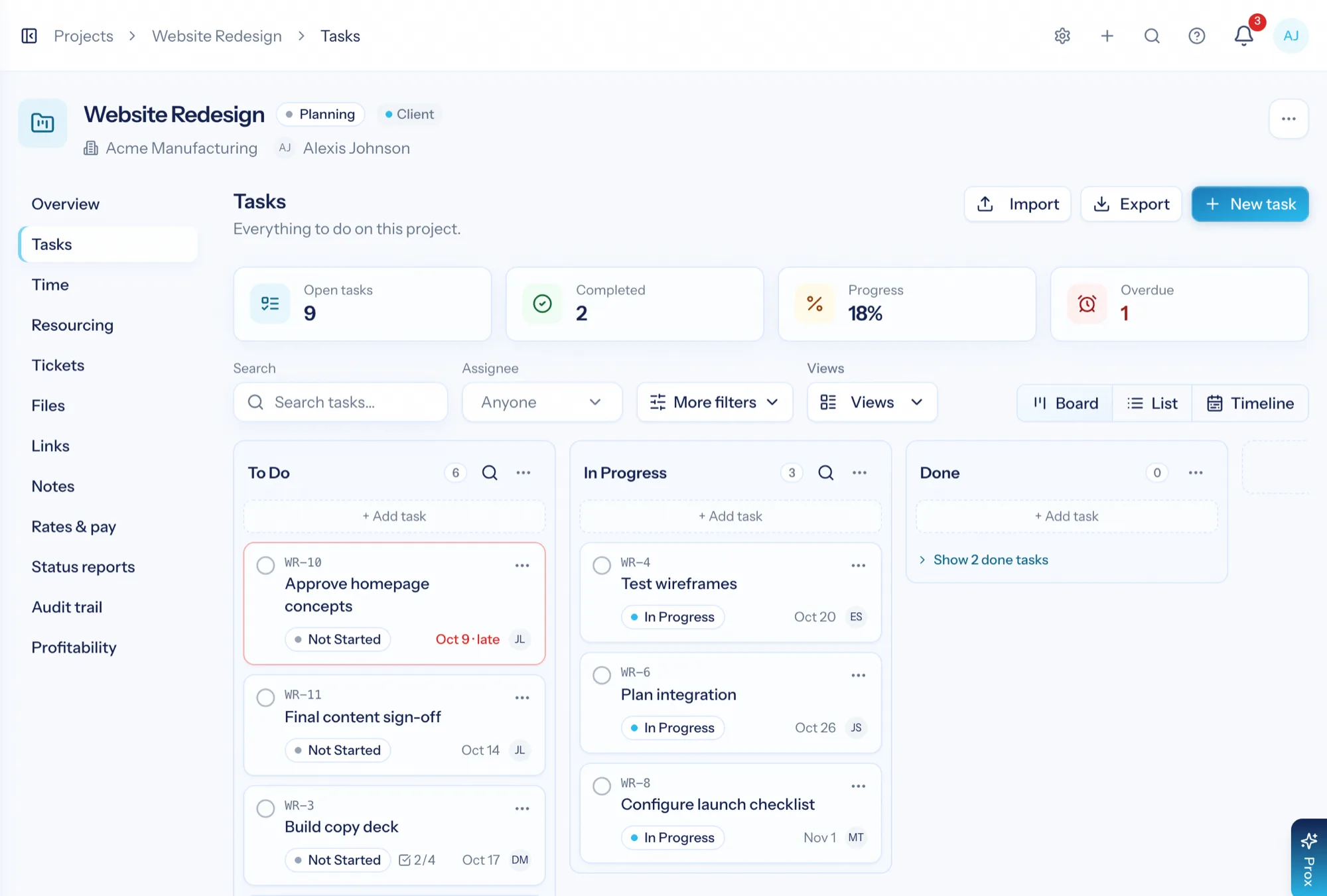The width and height of the screenshot is (1327, 896).
Task: Open In Progress column options menu
Action: pyautogui.click(x=859, y=473)
